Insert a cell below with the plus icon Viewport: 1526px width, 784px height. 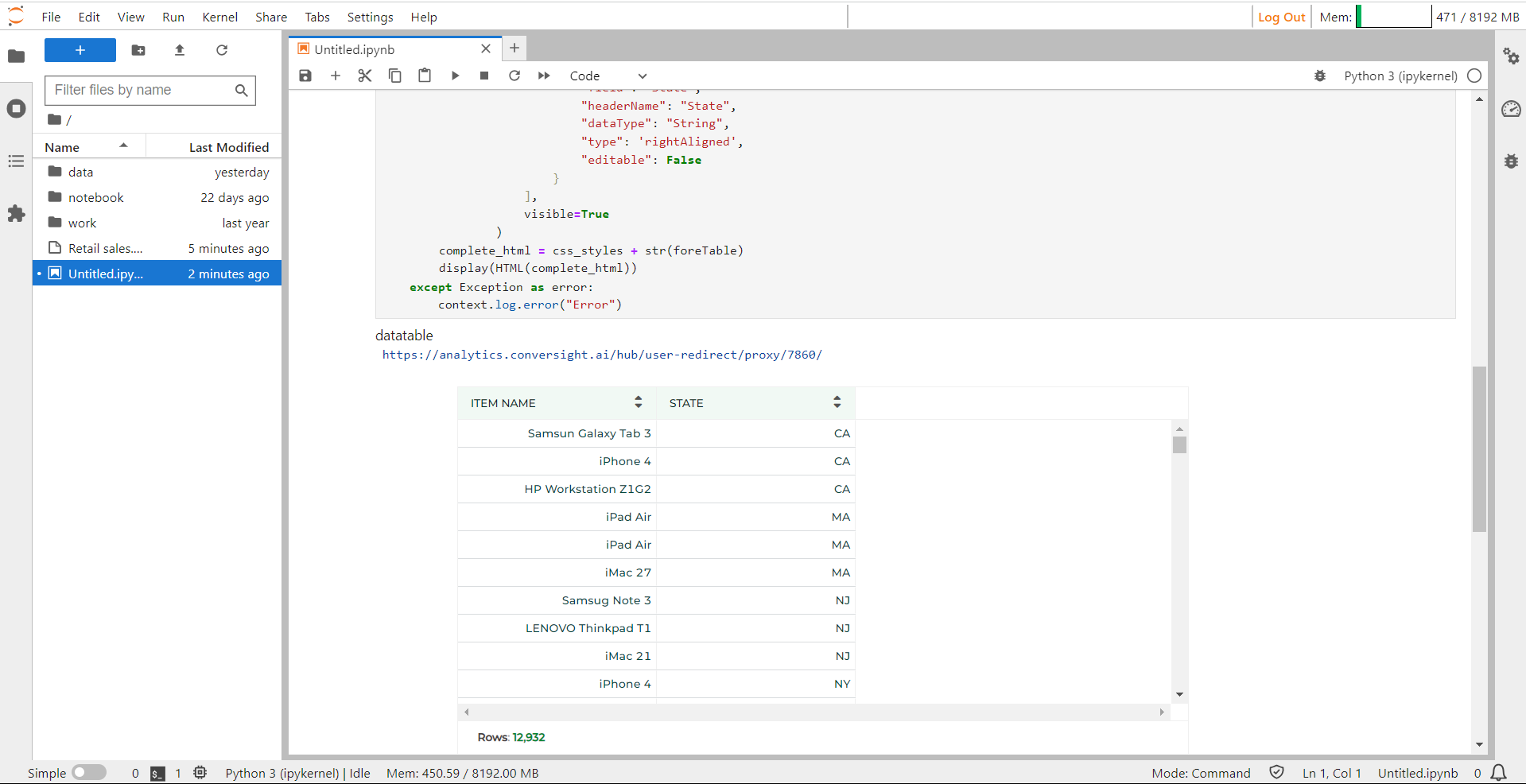tap(336, 76)
